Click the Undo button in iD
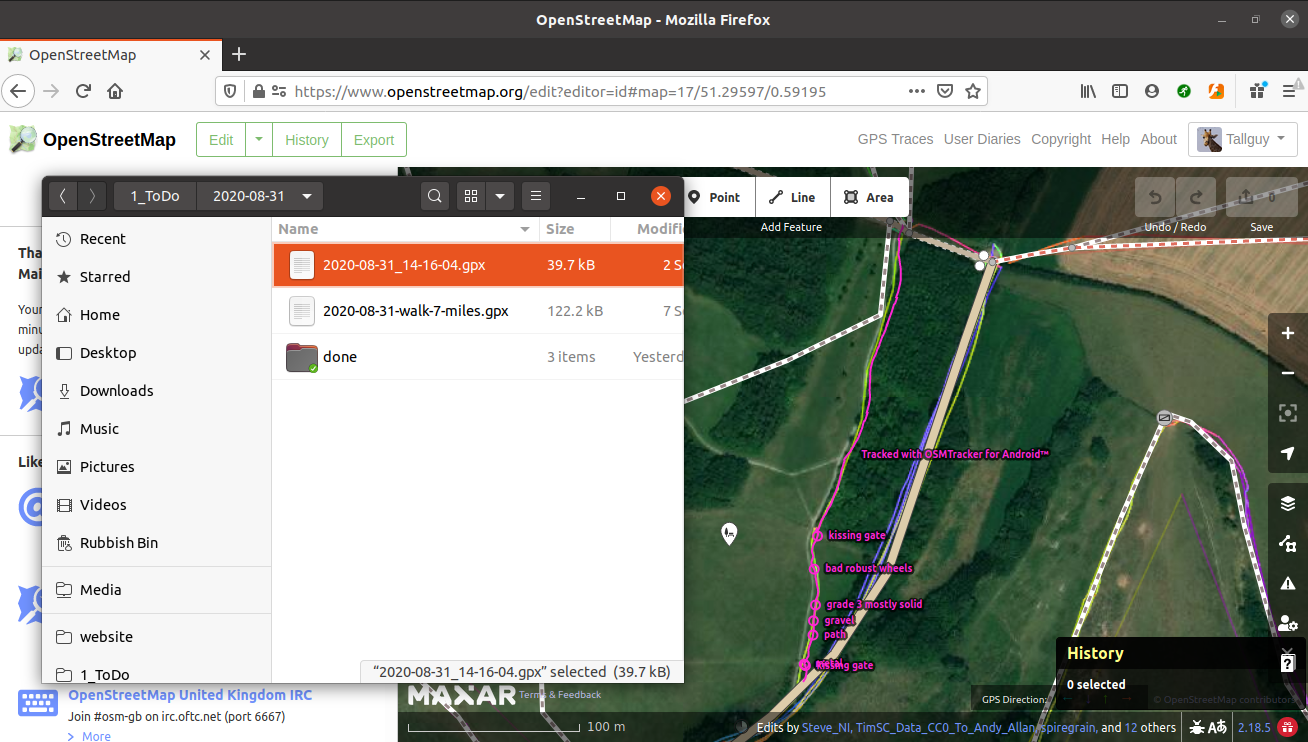The height and width of the screenshot is (742, 1308). [1155, 197]
